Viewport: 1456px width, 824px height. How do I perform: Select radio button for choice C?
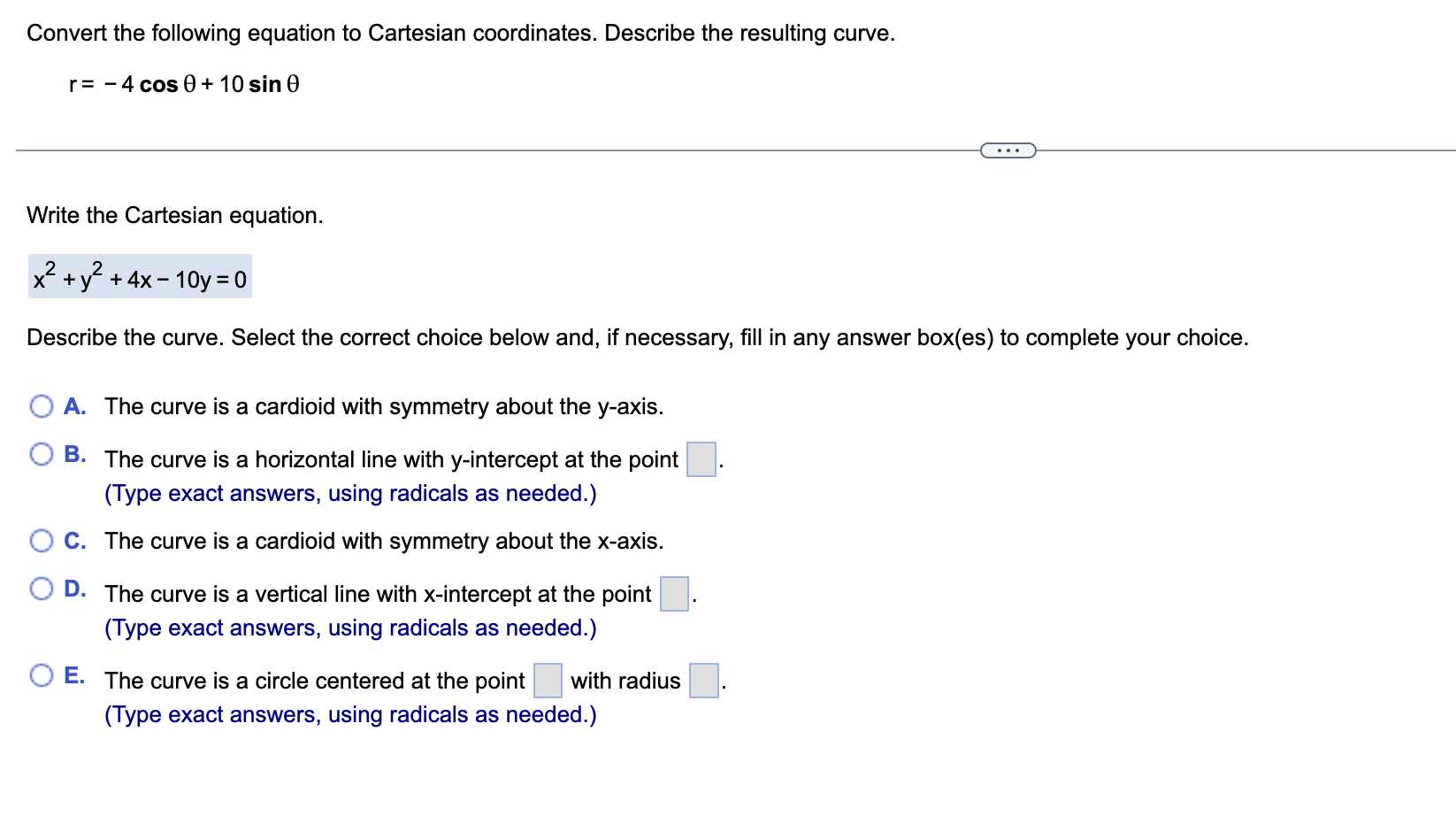[41, 541]
